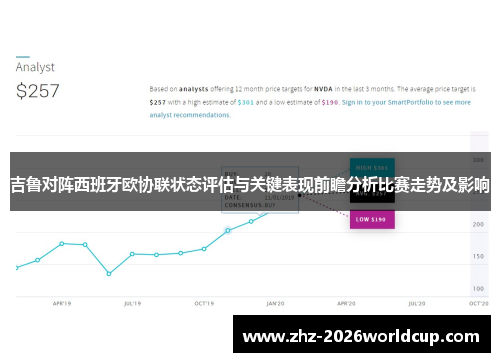Open the SmartPortfolio sign-in link
This screenshot has width=500, height=362.
[406, 102]
